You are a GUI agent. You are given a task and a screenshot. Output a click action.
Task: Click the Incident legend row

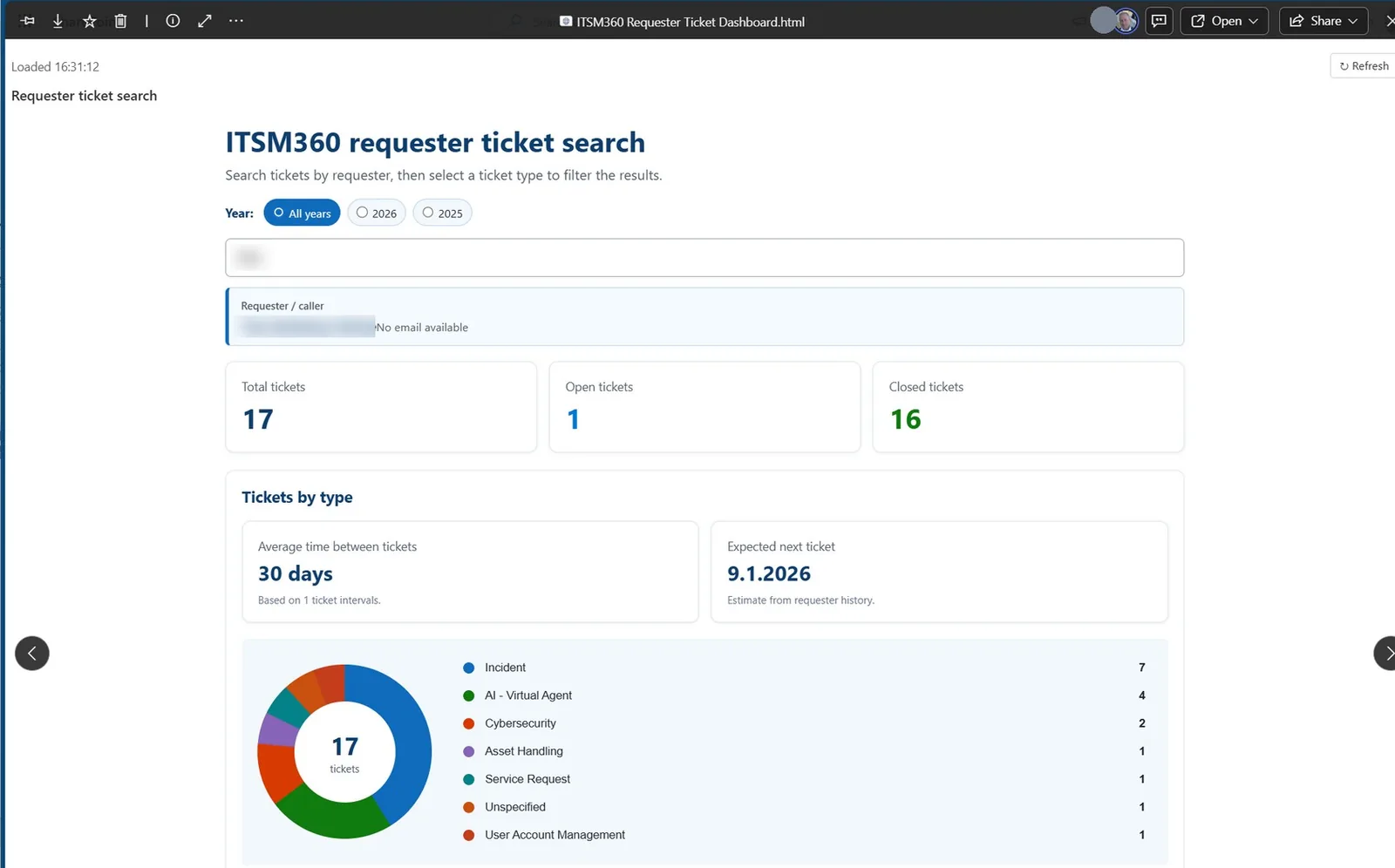click(x=804, y=668)
